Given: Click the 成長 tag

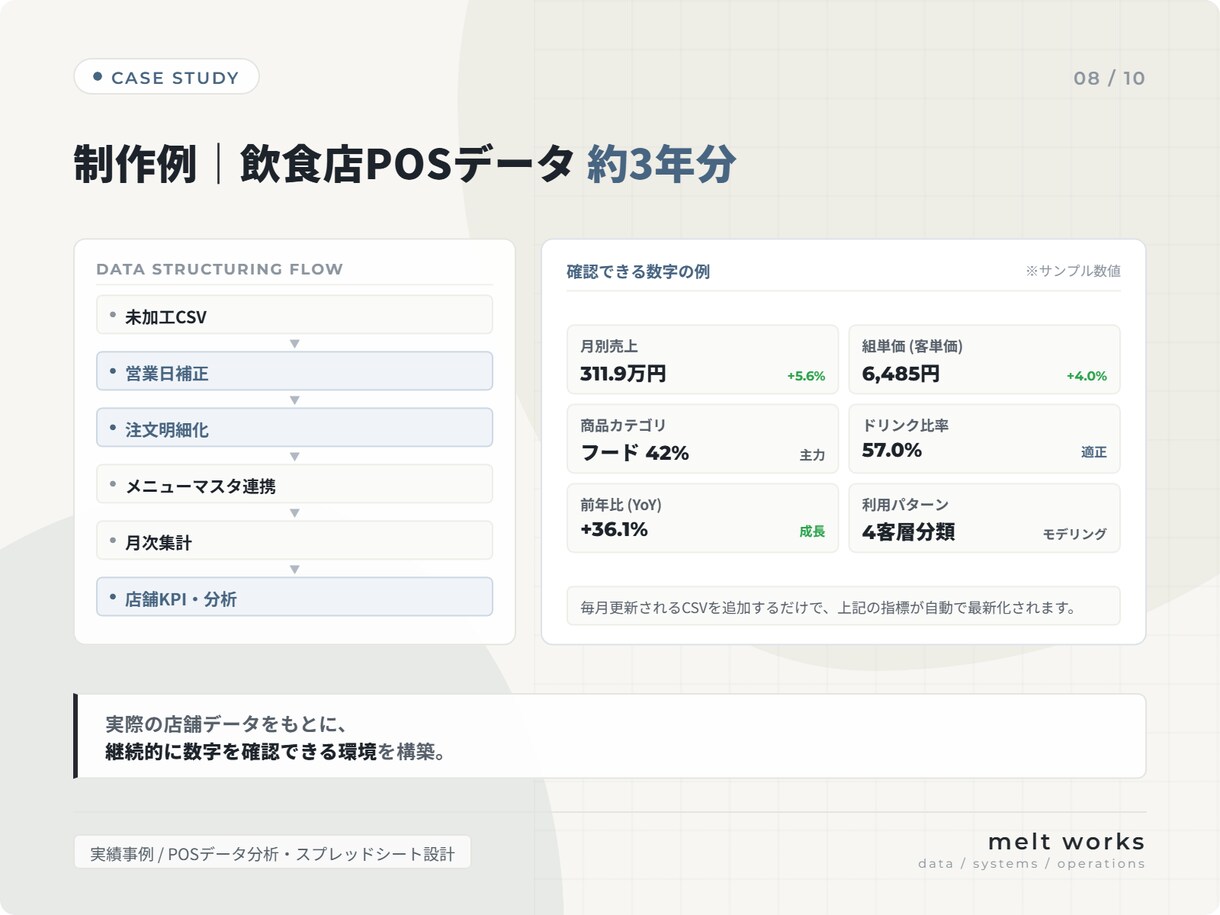Looking at the screenshot, I should click(812, 531).
